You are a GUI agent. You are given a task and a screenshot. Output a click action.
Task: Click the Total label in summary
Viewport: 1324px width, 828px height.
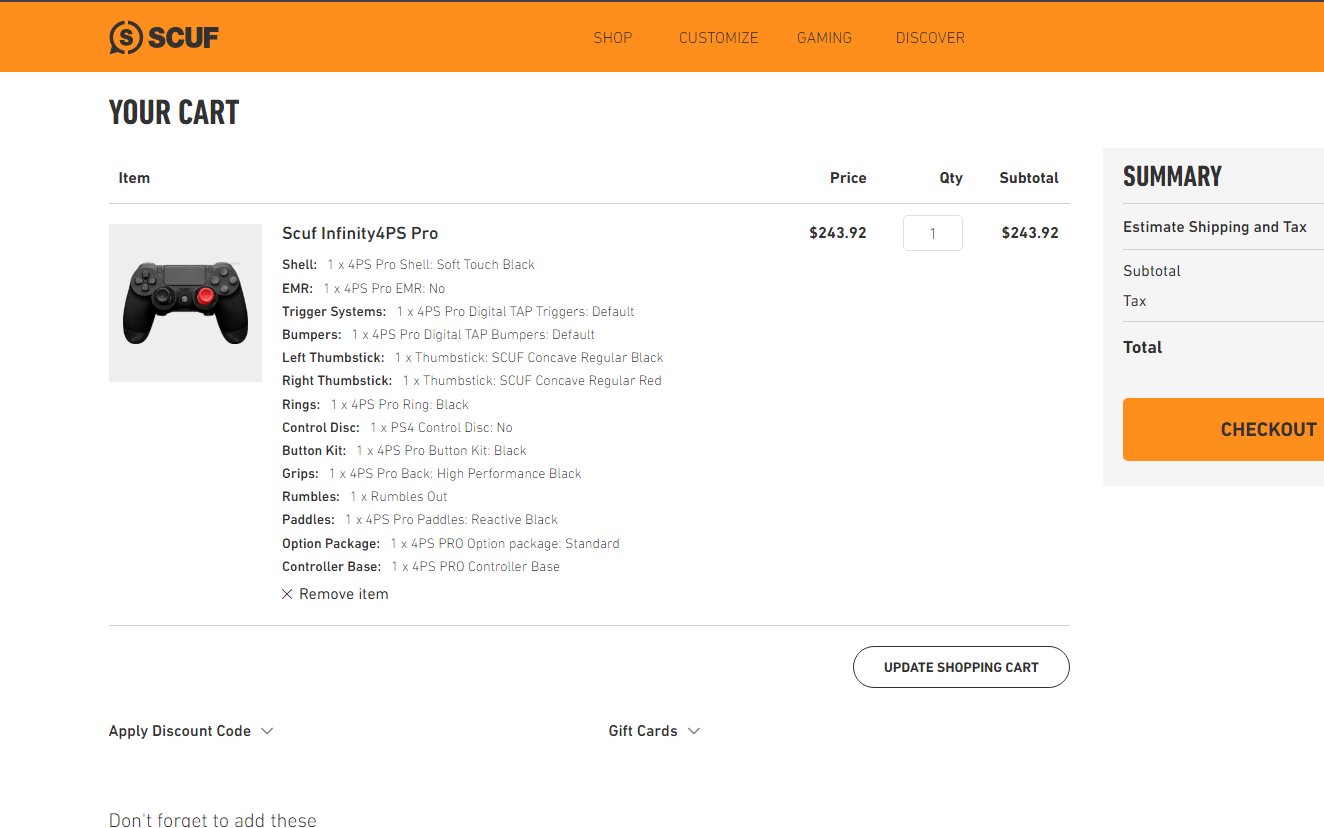(x=1143, y=348)
